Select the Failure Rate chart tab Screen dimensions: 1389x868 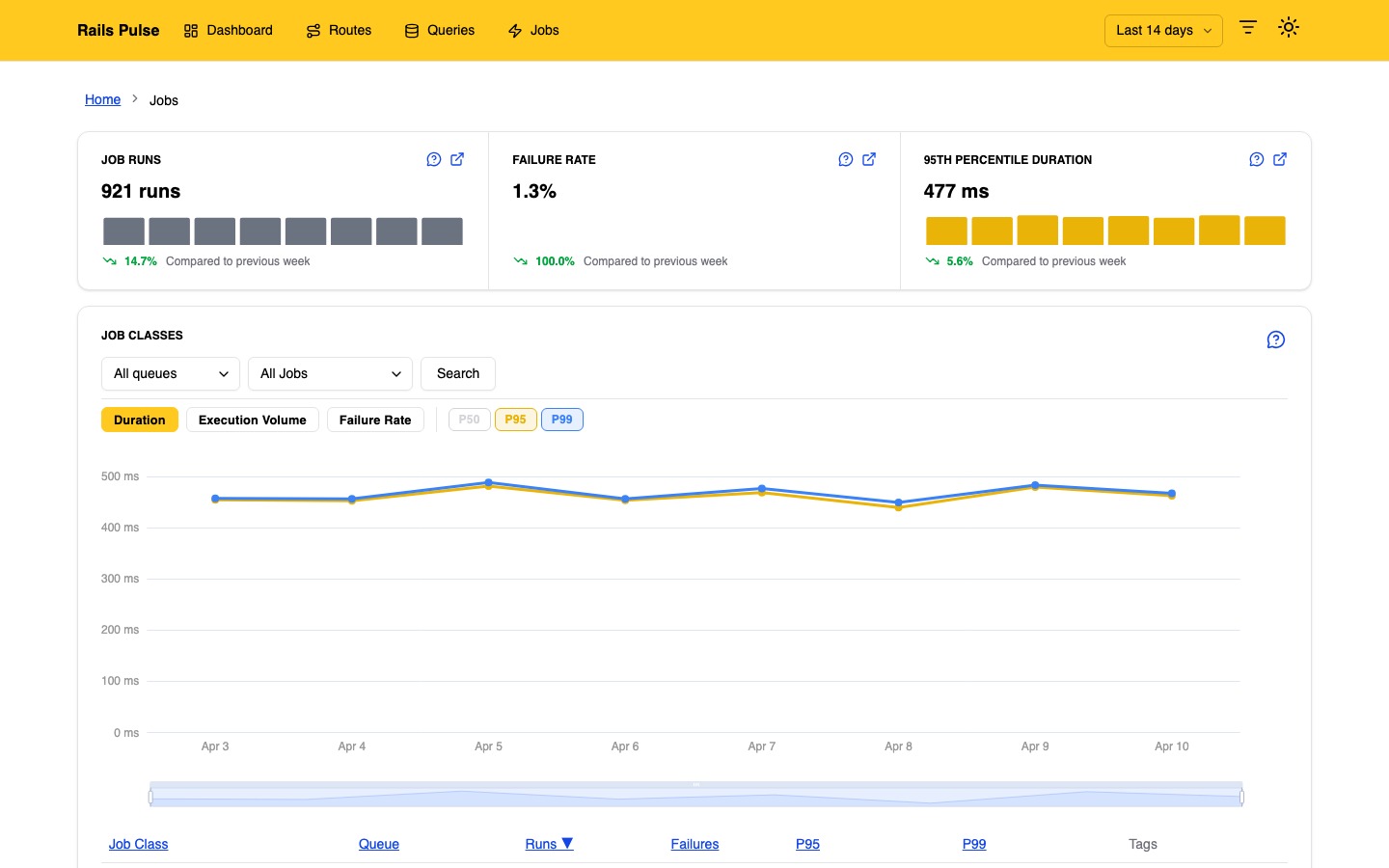tap(375, 420)
